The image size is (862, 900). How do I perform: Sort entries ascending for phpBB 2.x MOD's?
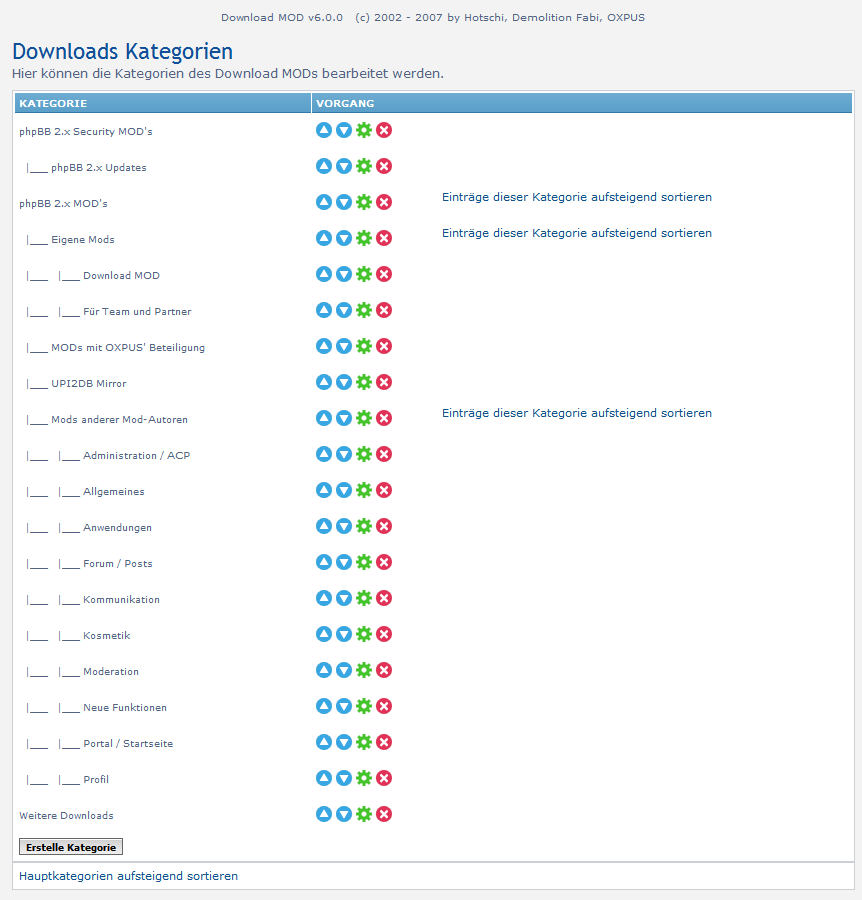coord(576,197)
